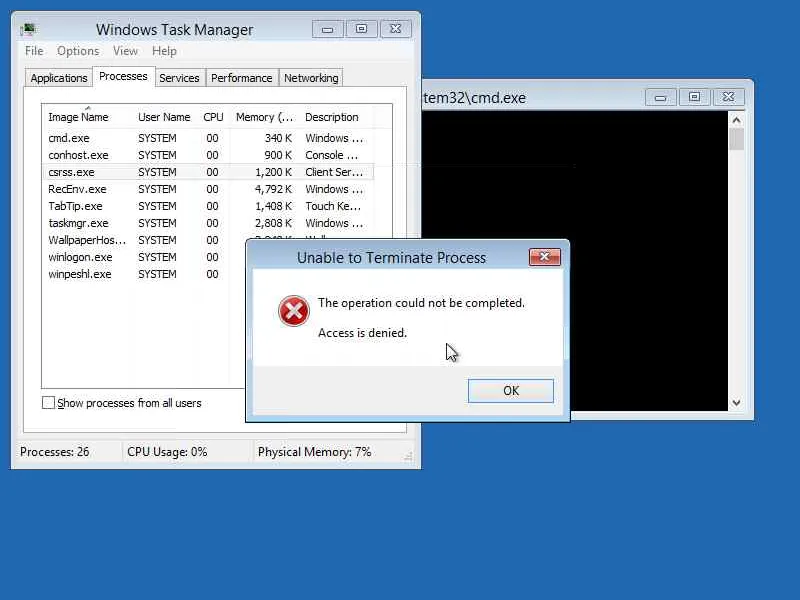Click the Access is denied message
The height and width of the screenshot is (600, 800).
click(x=362, y=333)
